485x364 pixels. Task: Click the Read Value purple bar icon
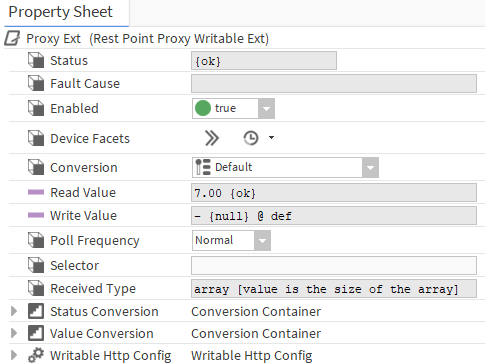click(36, 192)
